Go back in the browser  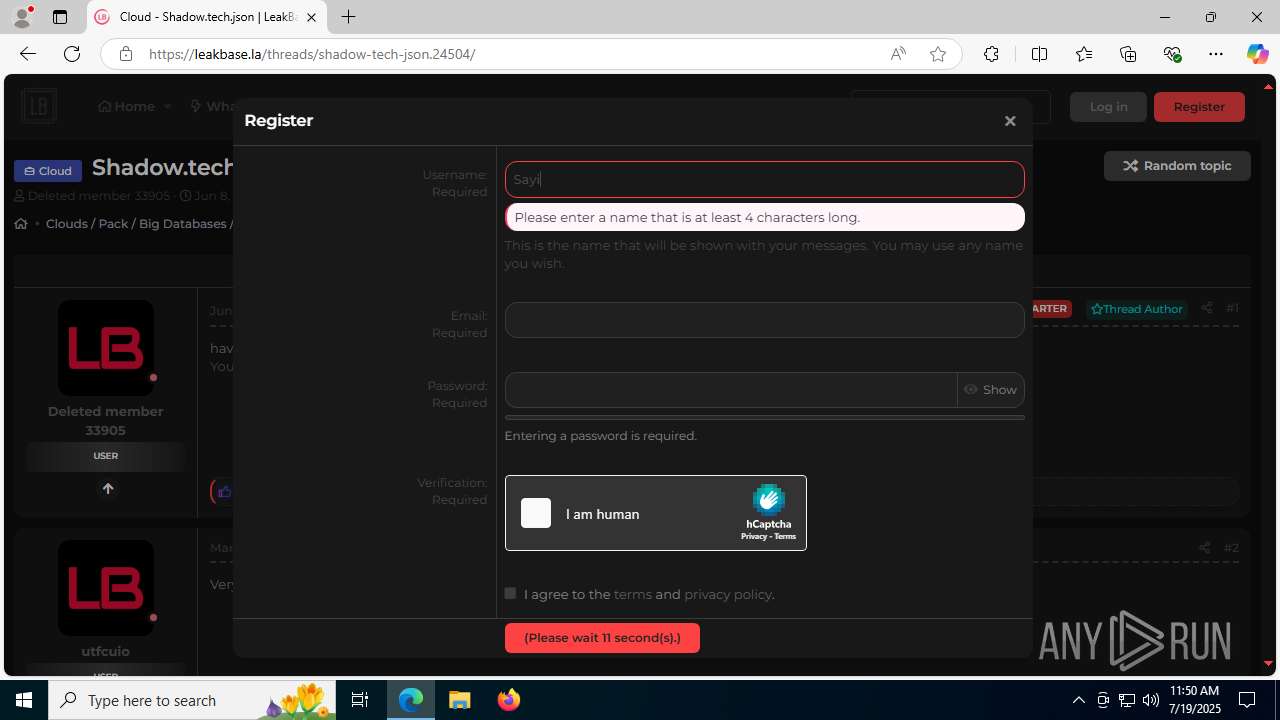(x=27, y=54)
